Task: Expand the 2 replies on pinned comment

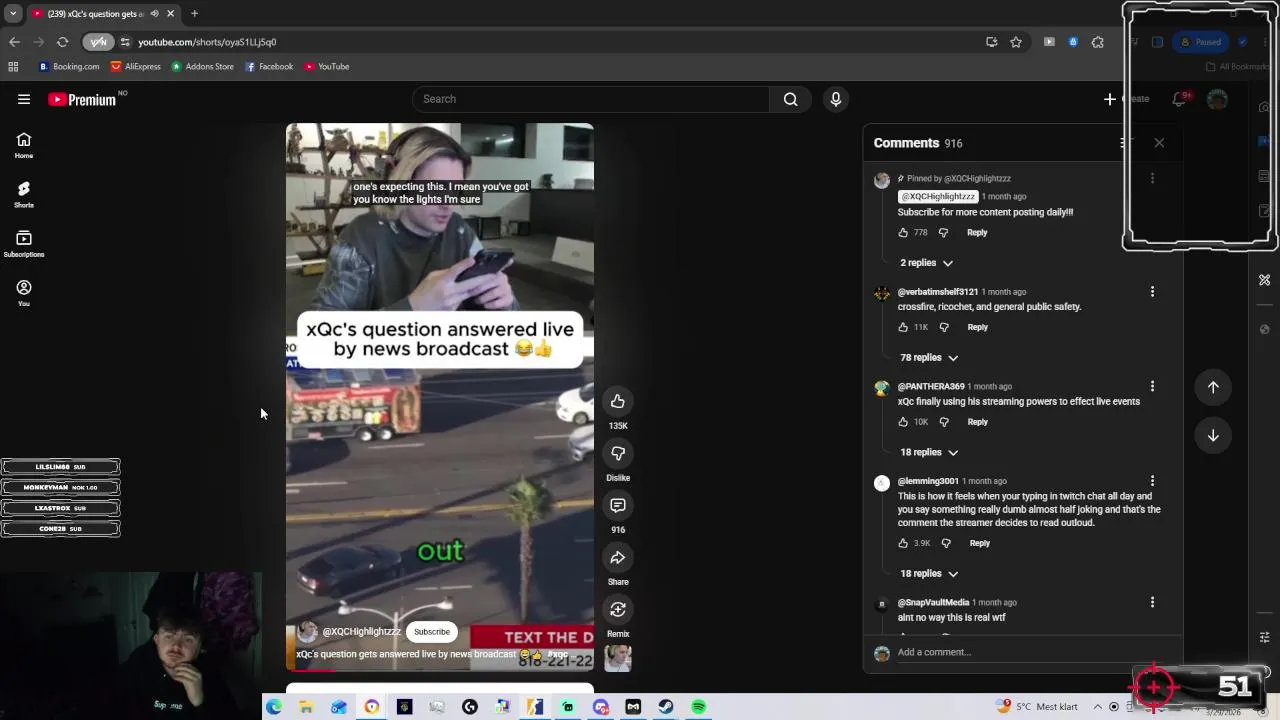Action: coord(926,263)
